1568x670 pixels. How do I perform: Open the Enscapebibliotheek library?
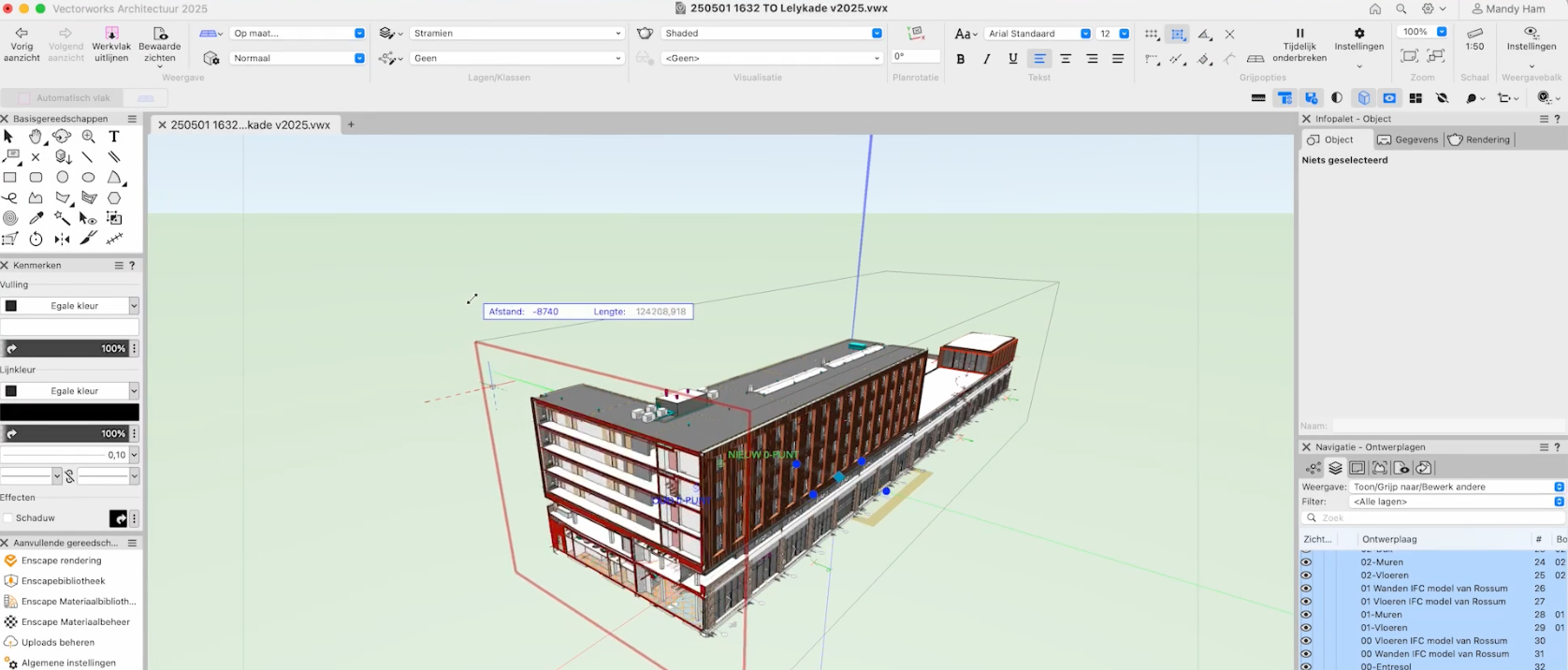click(x=63, y=581)
